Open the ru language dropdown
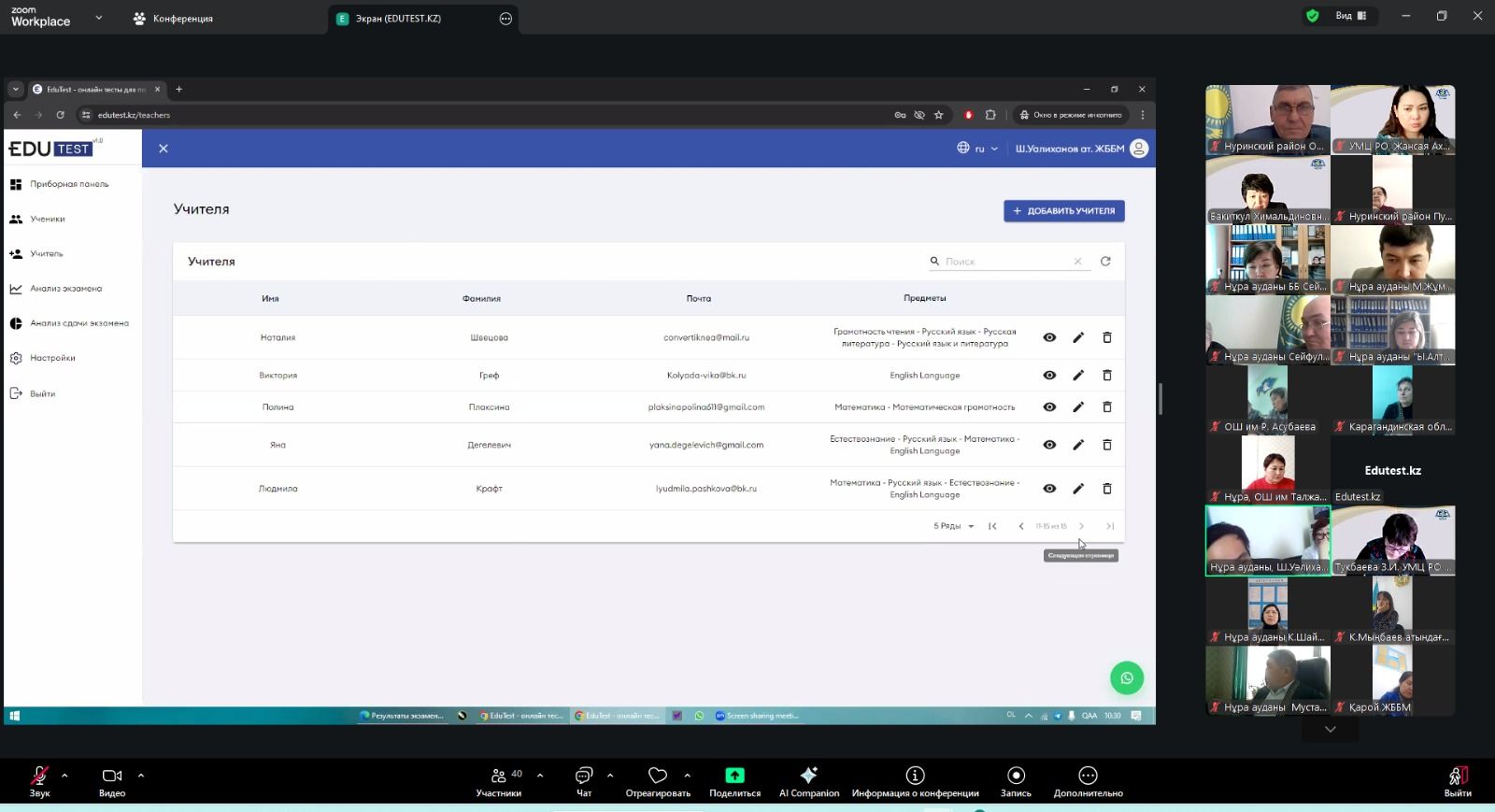 [978, 149]
